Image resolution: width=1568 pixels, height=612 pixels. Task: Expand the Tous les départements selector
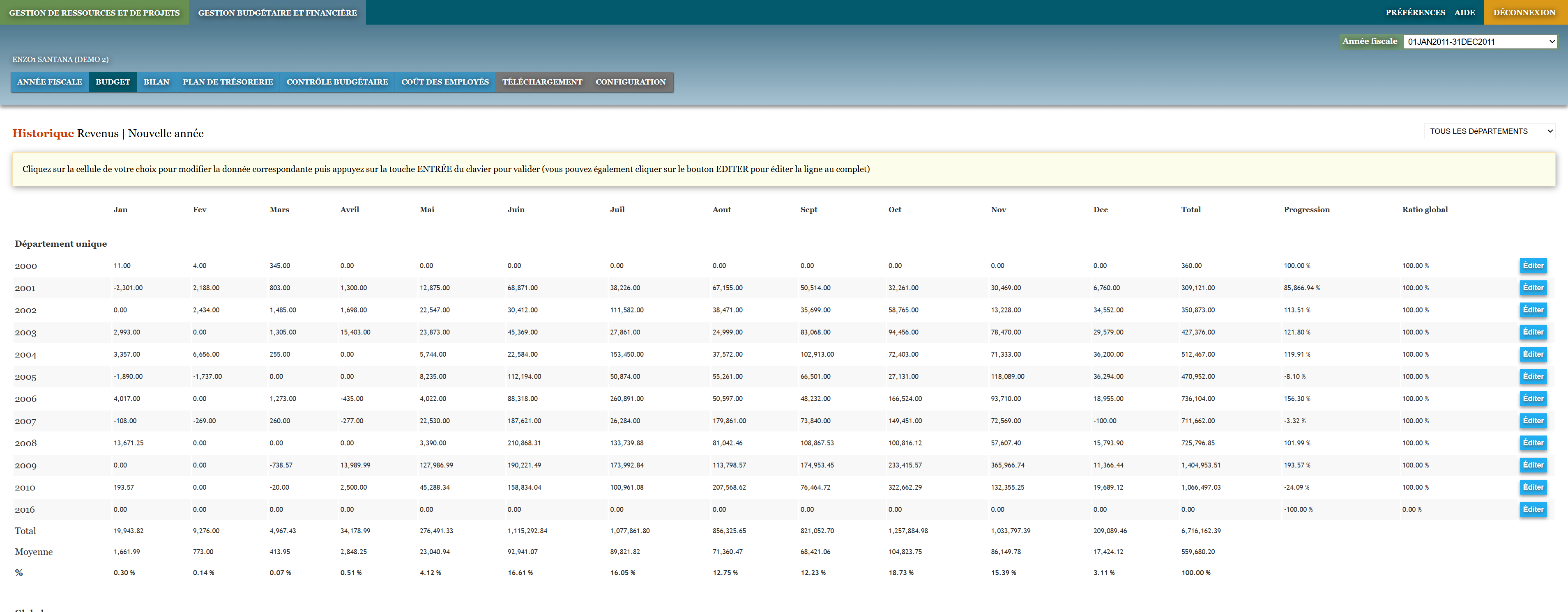pyautogui.click(x=1489, y=131)
